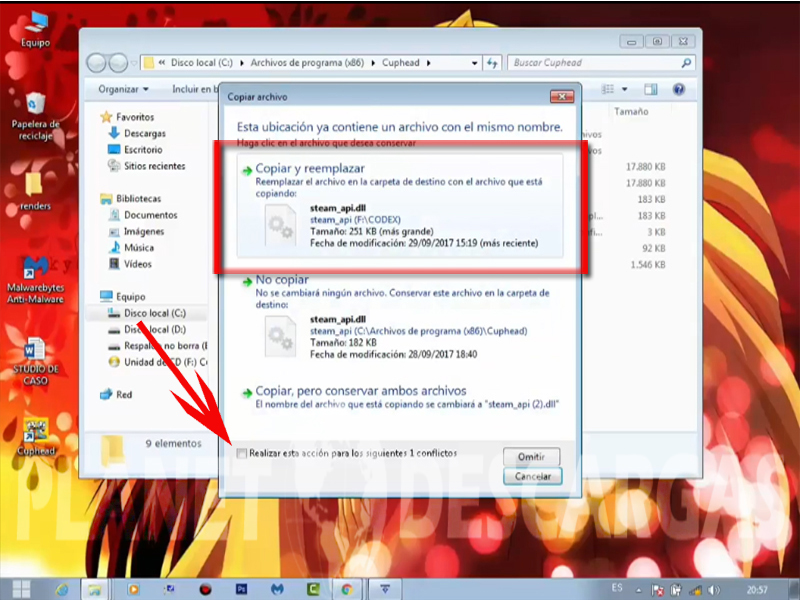Image resolution: width=800 pixels, height=600 pixels.
Task: Toggle the Explorer preview pane icon
Action: click(x=651, y=89)
